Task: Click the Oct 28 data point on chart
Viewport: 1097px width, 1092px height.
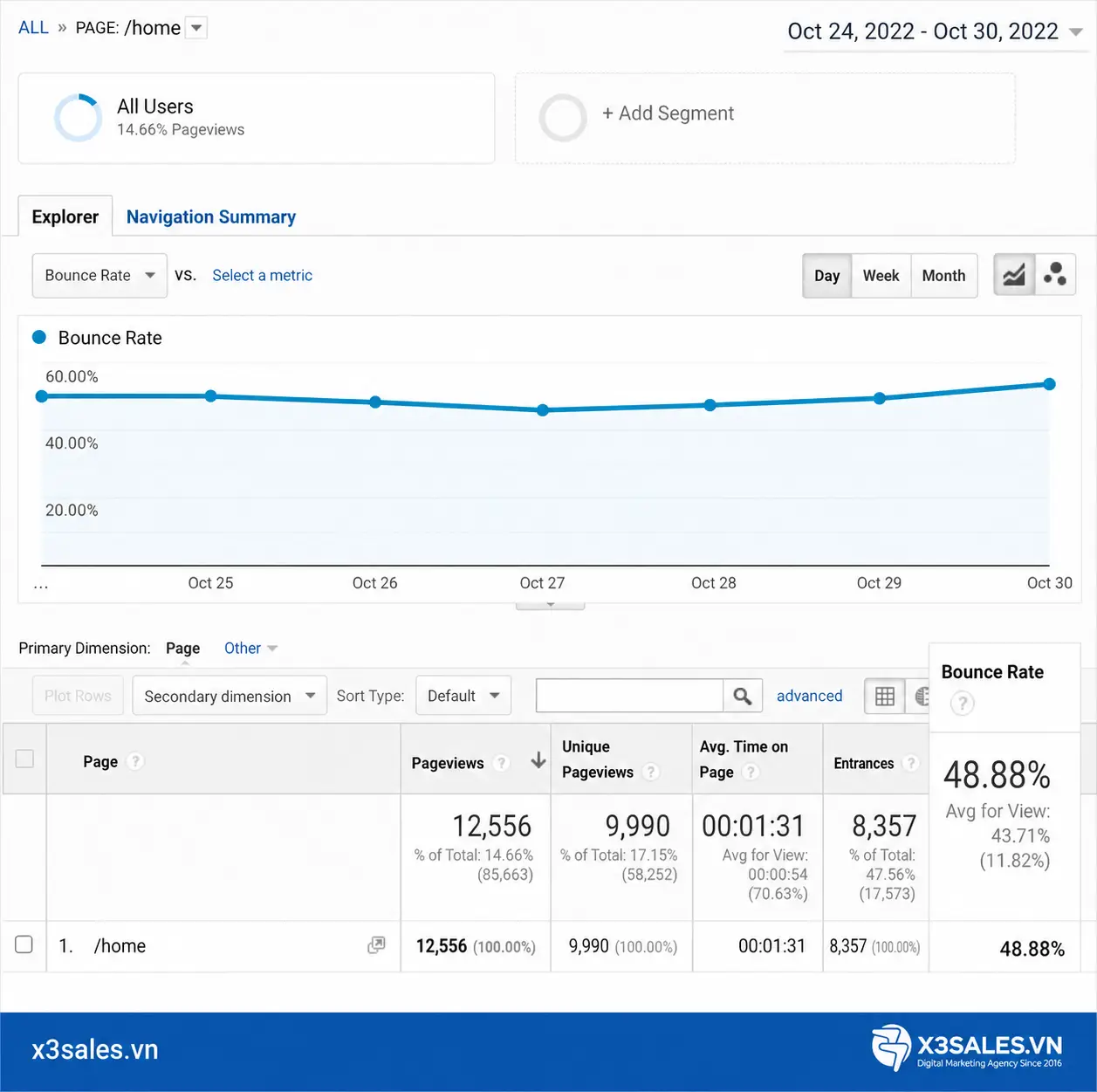Action: [710, 405]
